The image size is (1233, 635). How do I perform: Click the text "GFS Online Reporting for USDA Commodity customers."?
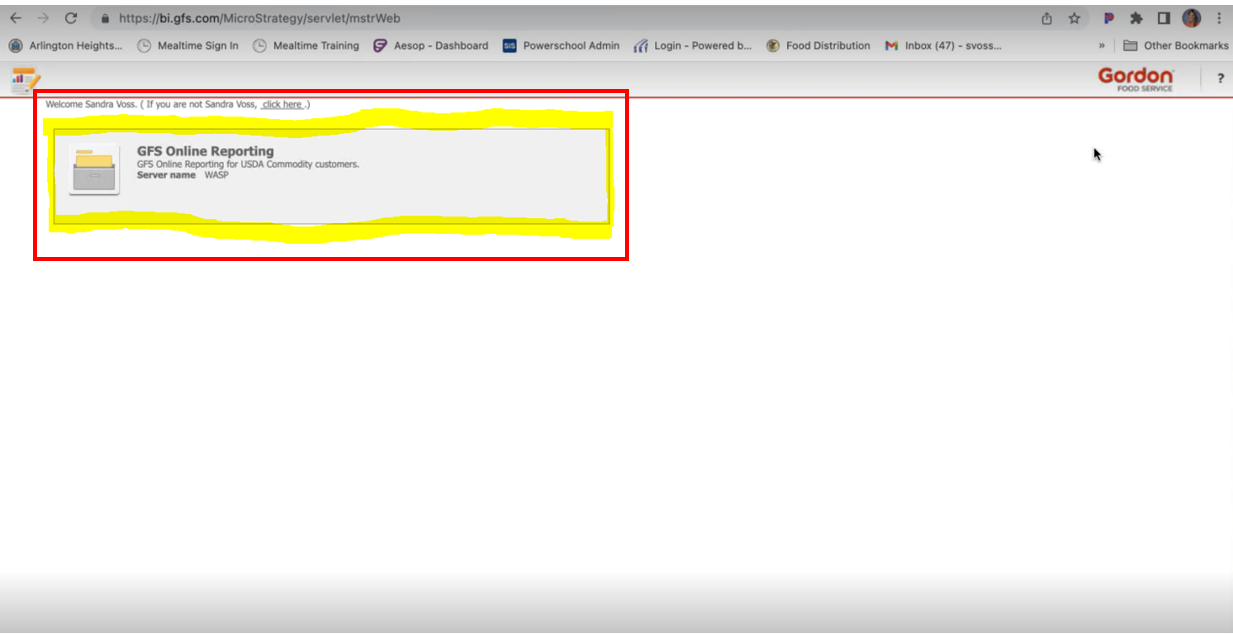click(248, 164)
